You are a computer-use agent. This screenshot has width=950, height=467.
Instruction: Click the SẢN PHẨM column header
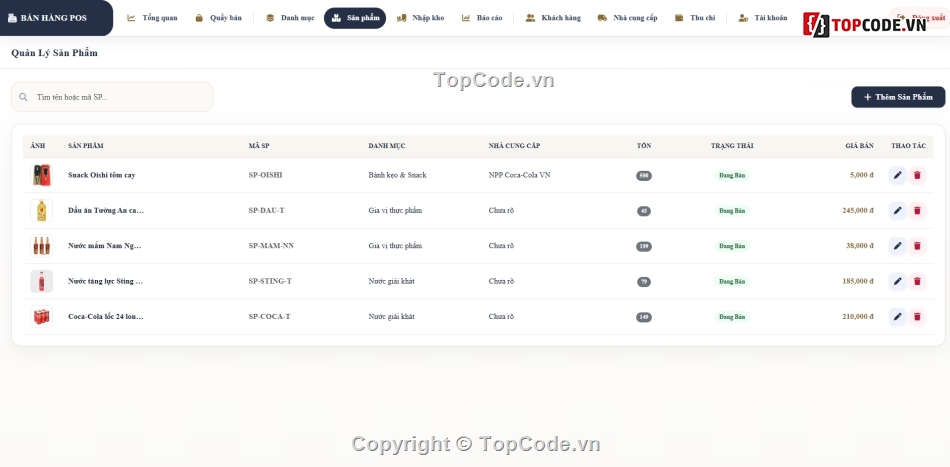tap(85, 146)
